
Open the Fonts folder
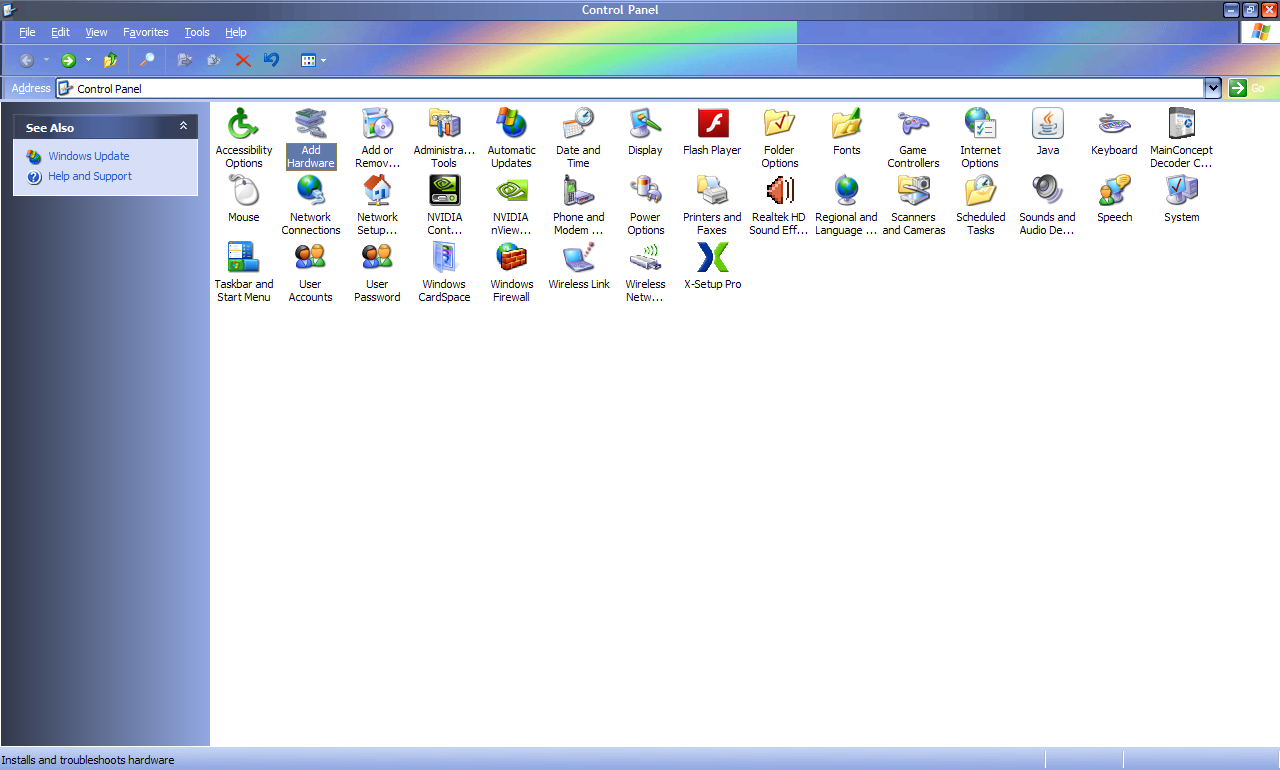tap(846, 131)
